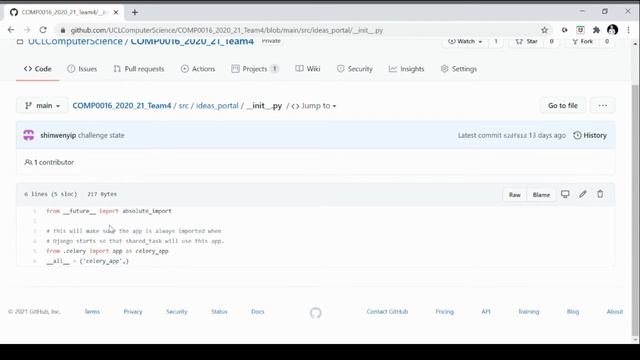This screenshot has height=360, width=640.
Task: Open UCLComputerScience organization link
Action: [x=75, y=41]
